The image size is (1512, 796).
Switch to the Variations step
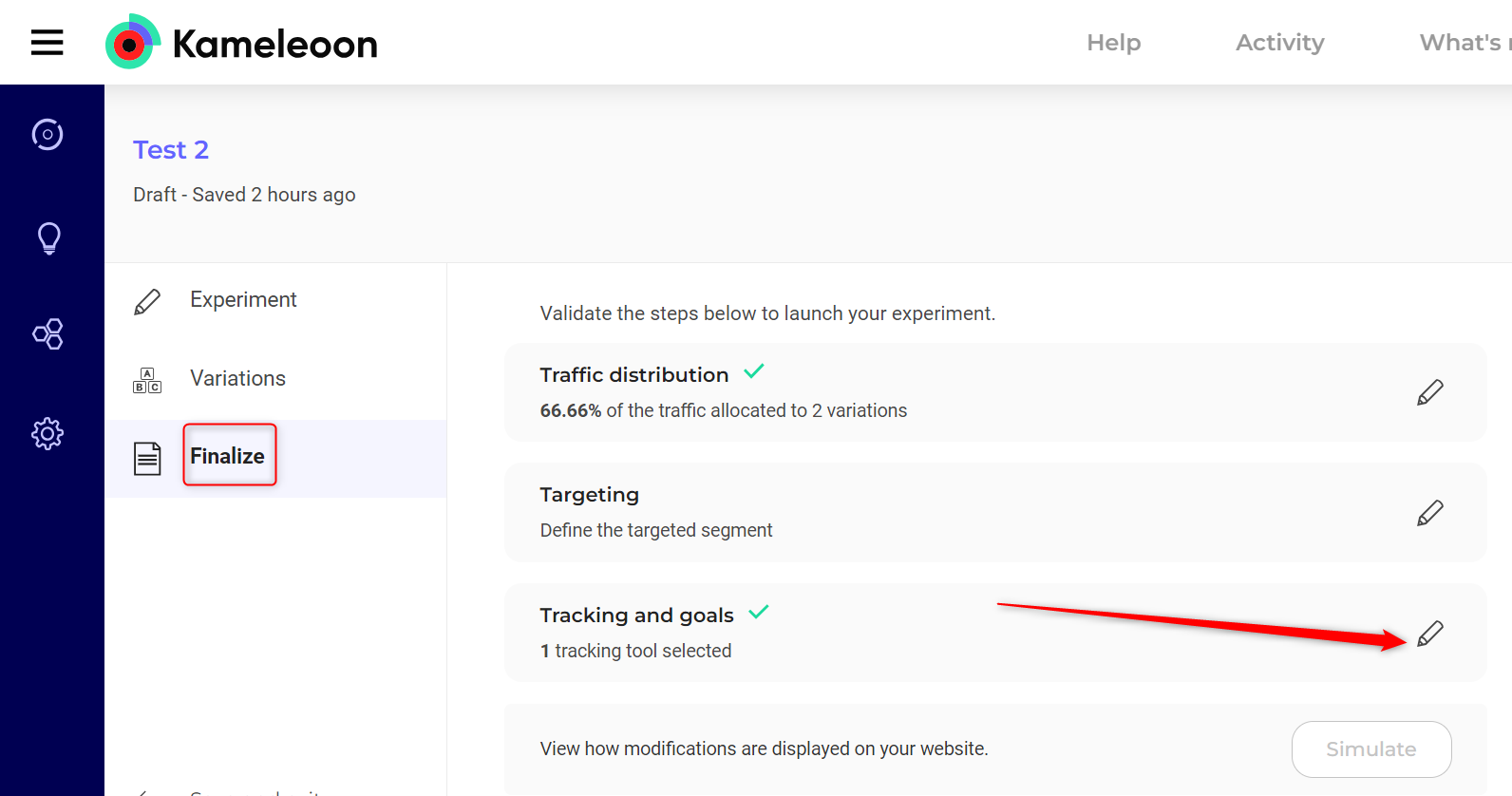pyautogui.click(x=237, y=379)
